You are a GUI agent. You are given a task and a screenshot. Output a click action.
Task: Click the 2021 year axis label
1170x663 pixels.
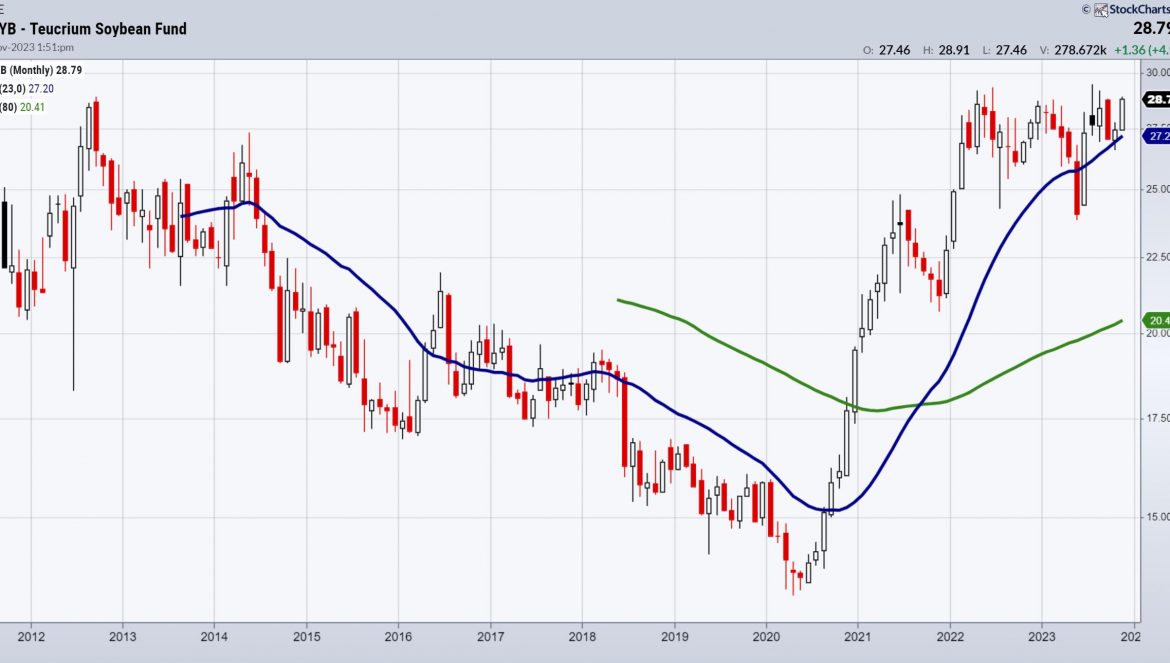point(858,637)
